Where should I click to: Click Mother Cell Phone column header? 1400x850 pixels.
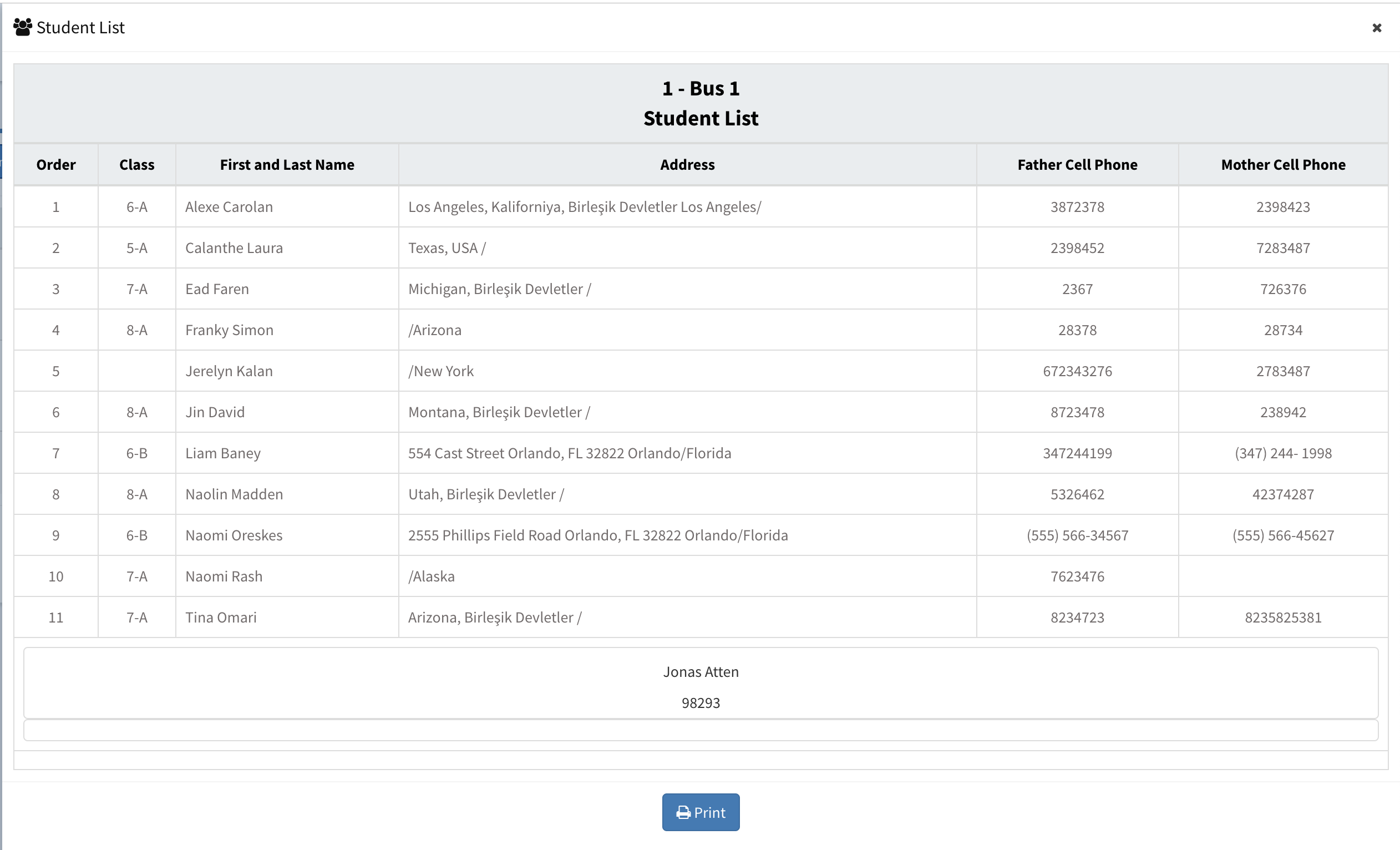(1282, 165)
